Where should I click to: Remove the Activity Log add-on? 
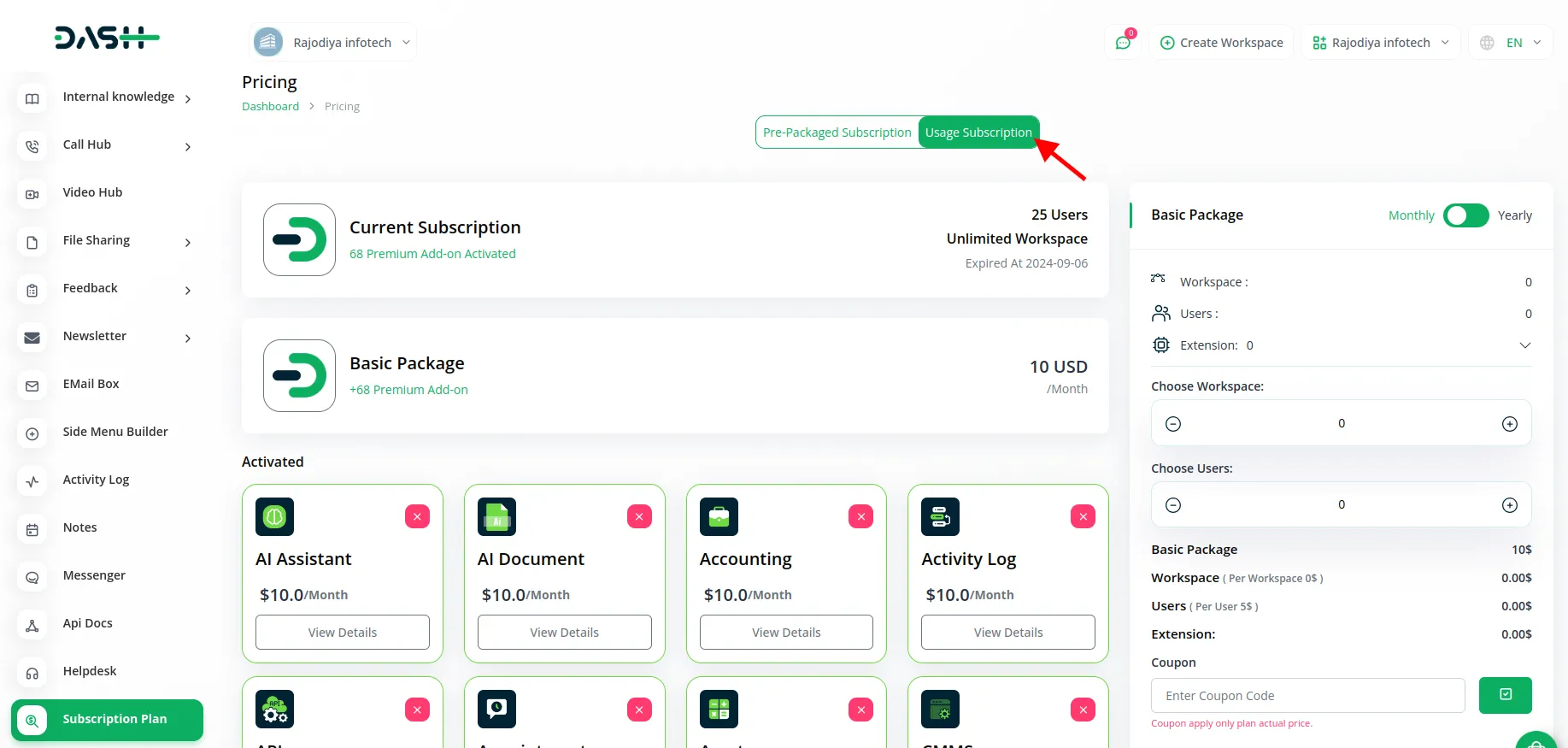(x=1083, y=516)
